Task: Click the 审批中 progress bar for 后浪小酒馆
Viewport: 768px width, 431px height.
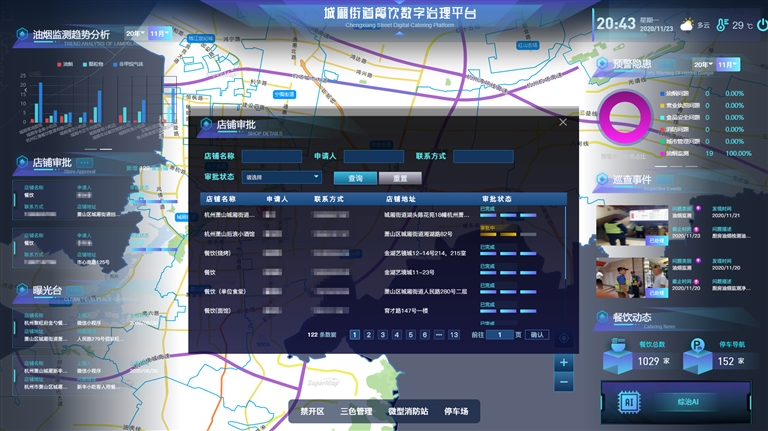Action: 508,234
